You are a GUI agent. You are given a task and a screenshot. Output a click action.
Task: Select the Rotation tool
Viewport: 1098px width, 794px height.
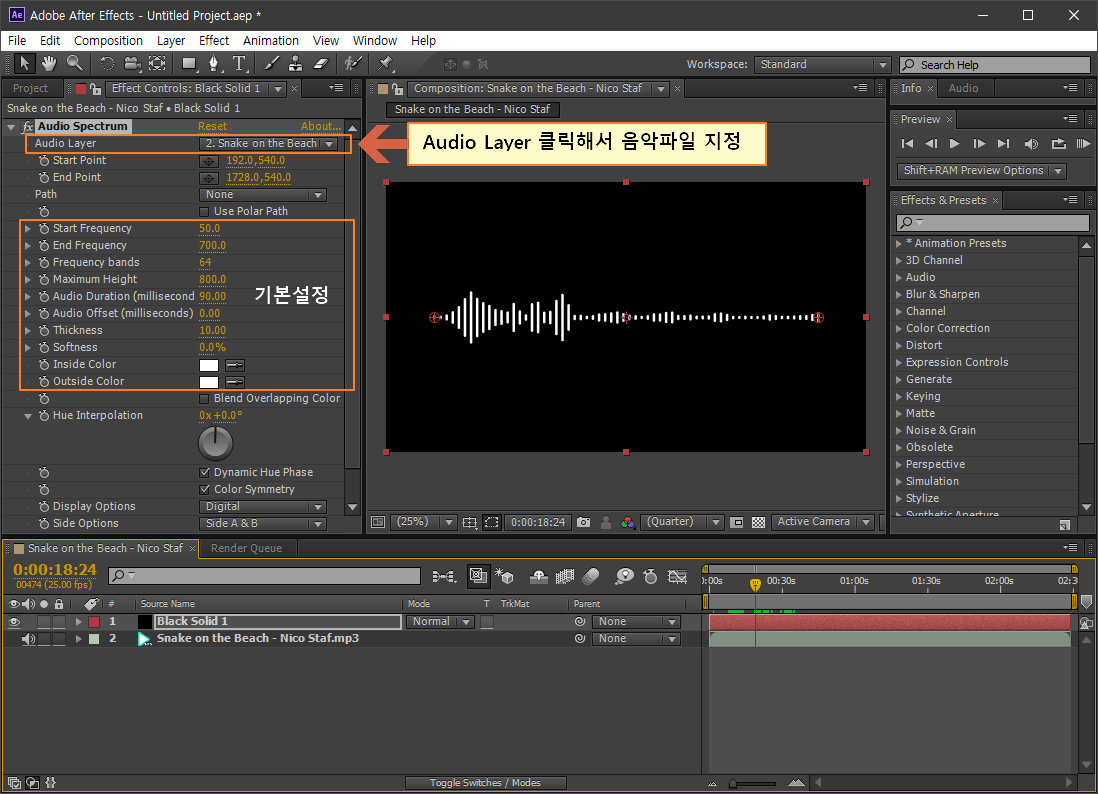coord(106,64)
